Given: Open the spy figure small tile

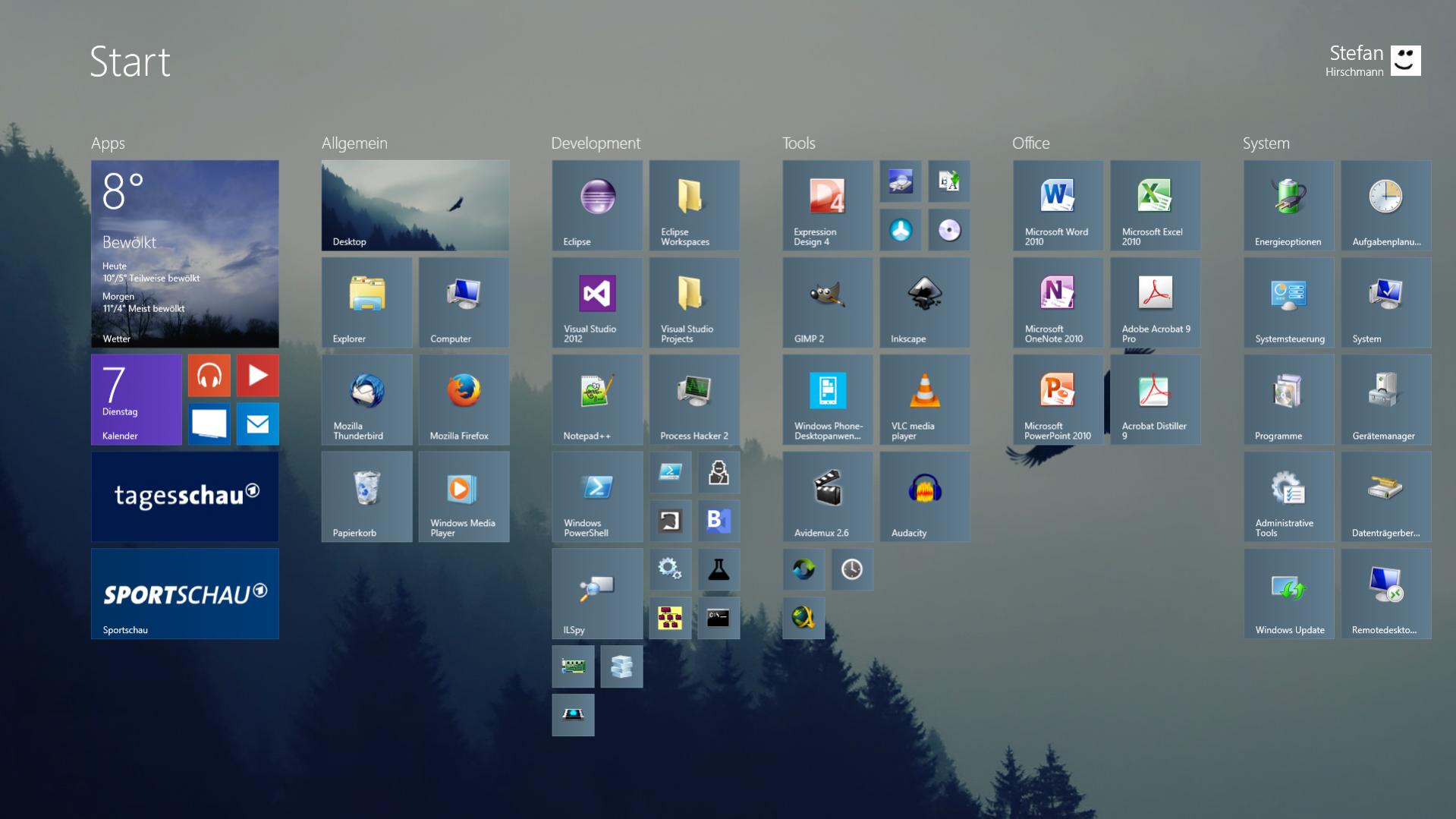Looking at the screenshot, I should coord(719,472).
